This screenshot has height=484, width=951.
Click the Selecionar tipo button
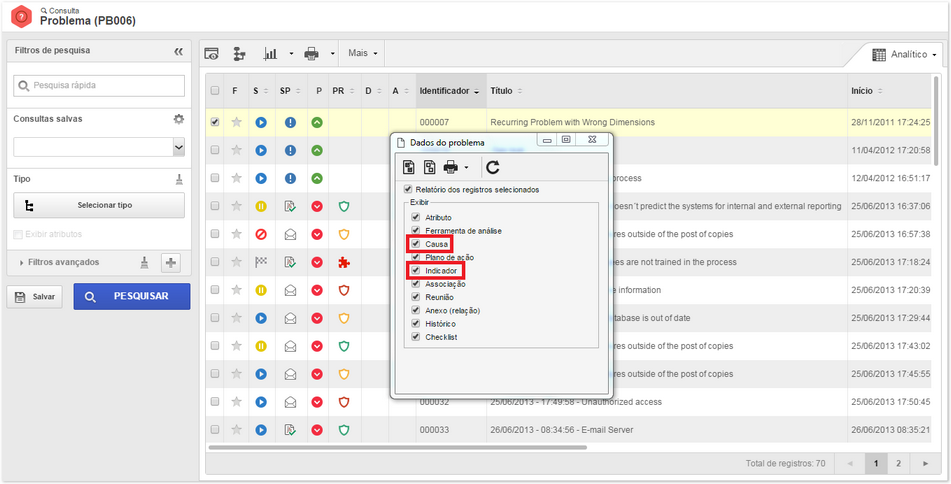click(x=99, y=206)
